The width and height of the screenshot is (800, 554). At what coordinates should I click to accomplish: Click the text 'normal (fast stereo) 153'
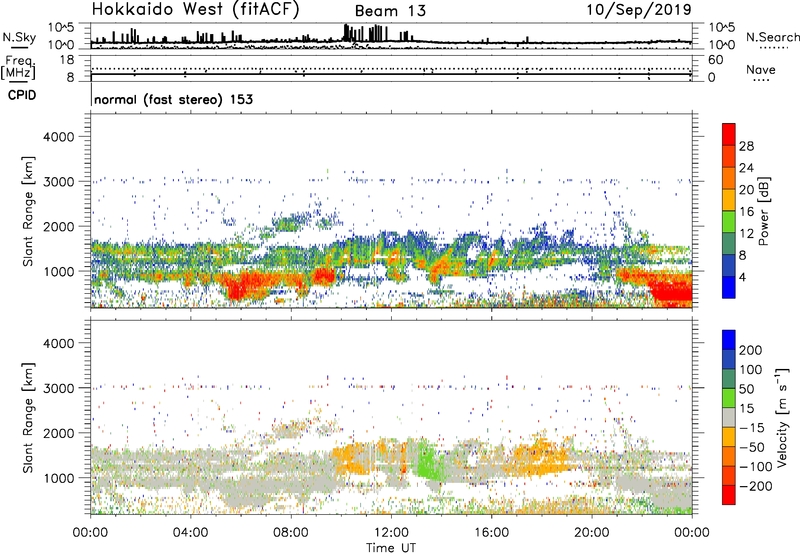pos(173,99)
